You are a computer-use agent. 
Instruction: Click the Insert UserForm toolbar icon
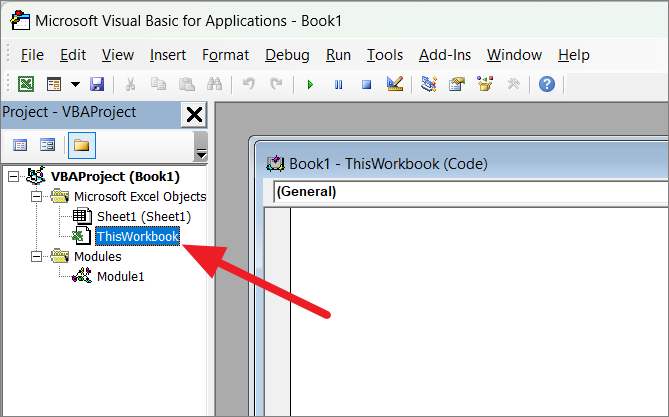[x=54, y=84]
